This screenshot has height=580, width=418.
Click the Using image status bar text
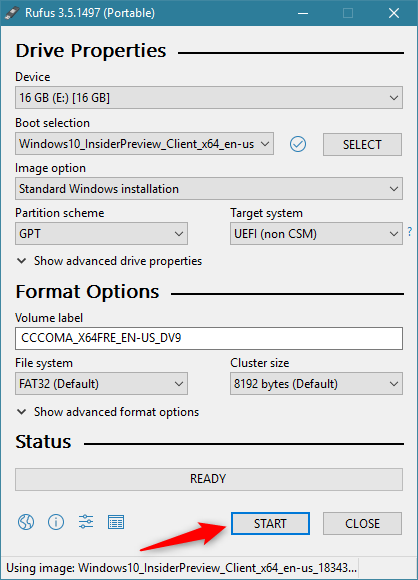[181, 568]
